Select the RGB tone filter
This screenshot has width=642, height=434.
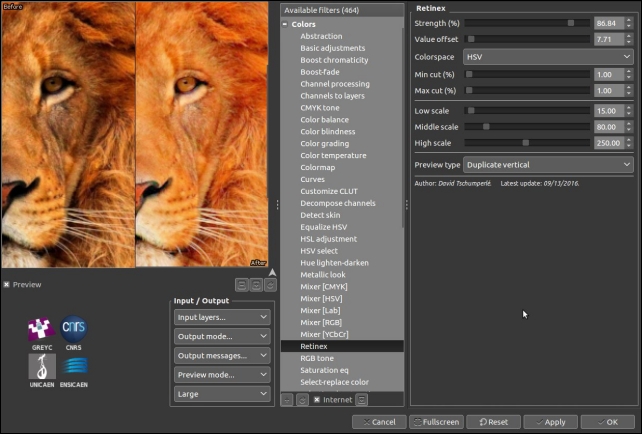click(x=317, y=358)
